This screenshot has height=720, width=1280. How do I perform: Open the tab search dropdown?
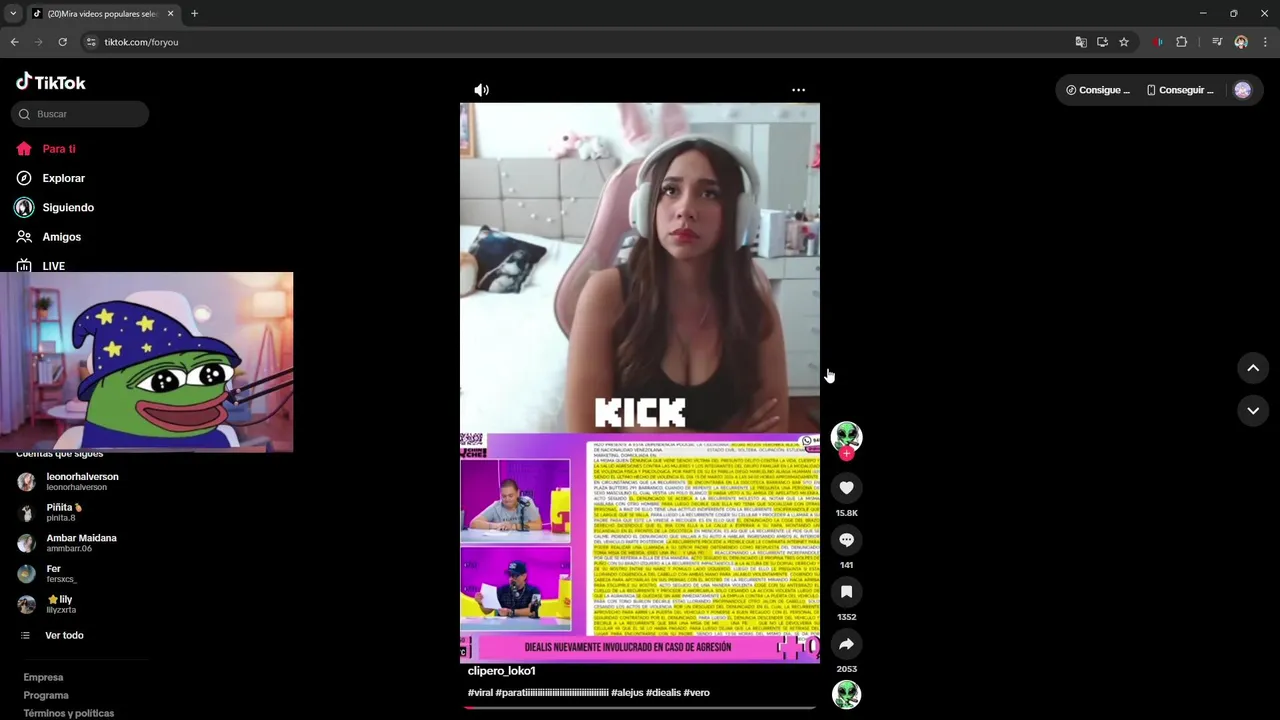pos(13,14)
